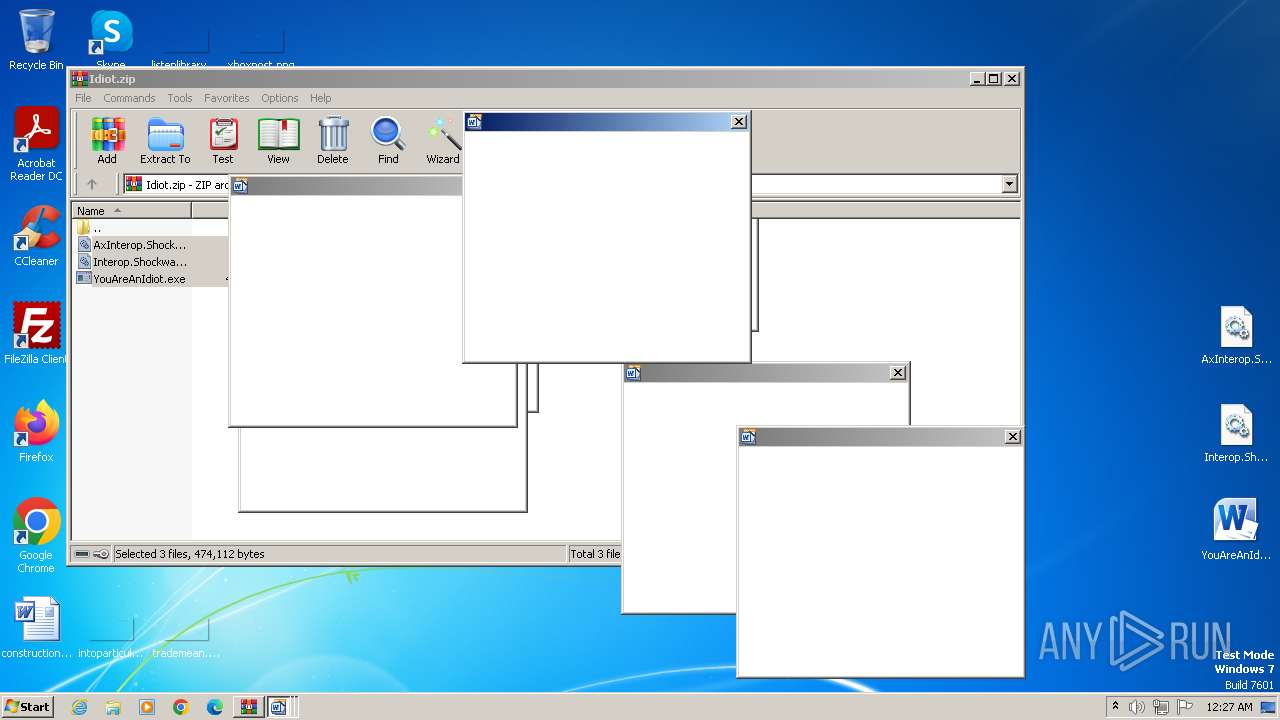Open the Google Chrome desktop shortcut
This screenshot has height=720, width=1280.
(36, 536)
